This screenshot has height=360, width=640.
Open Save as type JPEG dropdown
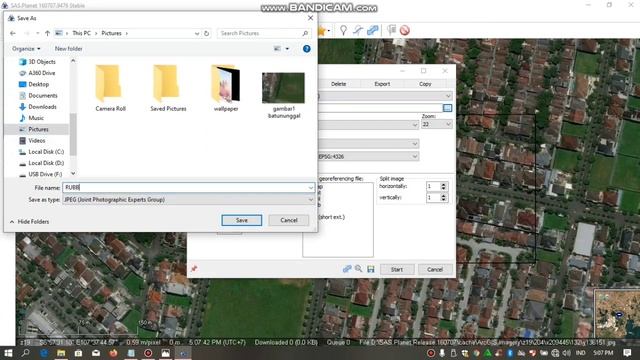(x=311, y=200)
